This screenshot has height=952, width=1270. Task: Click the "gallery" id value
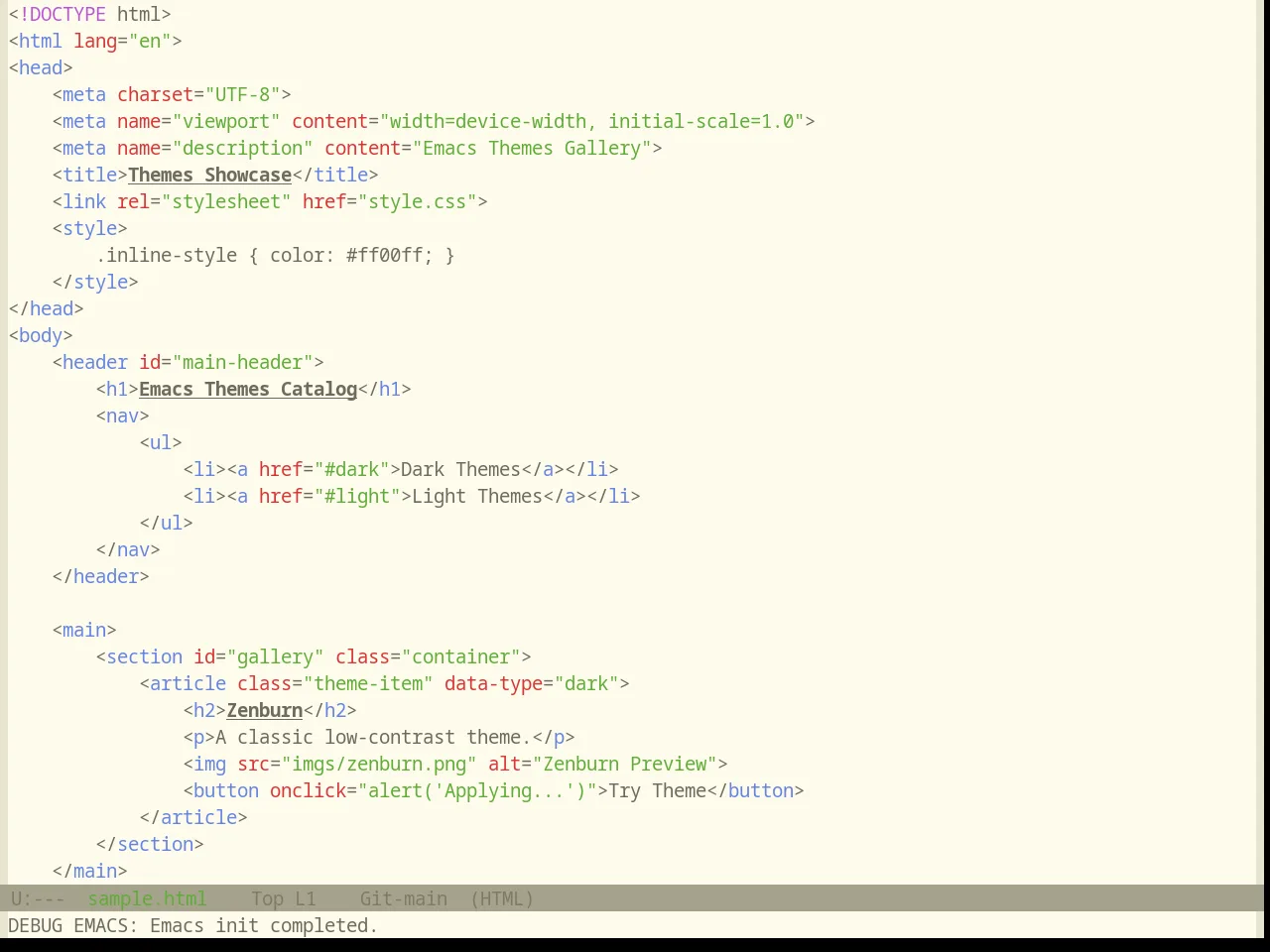[276, 657]
